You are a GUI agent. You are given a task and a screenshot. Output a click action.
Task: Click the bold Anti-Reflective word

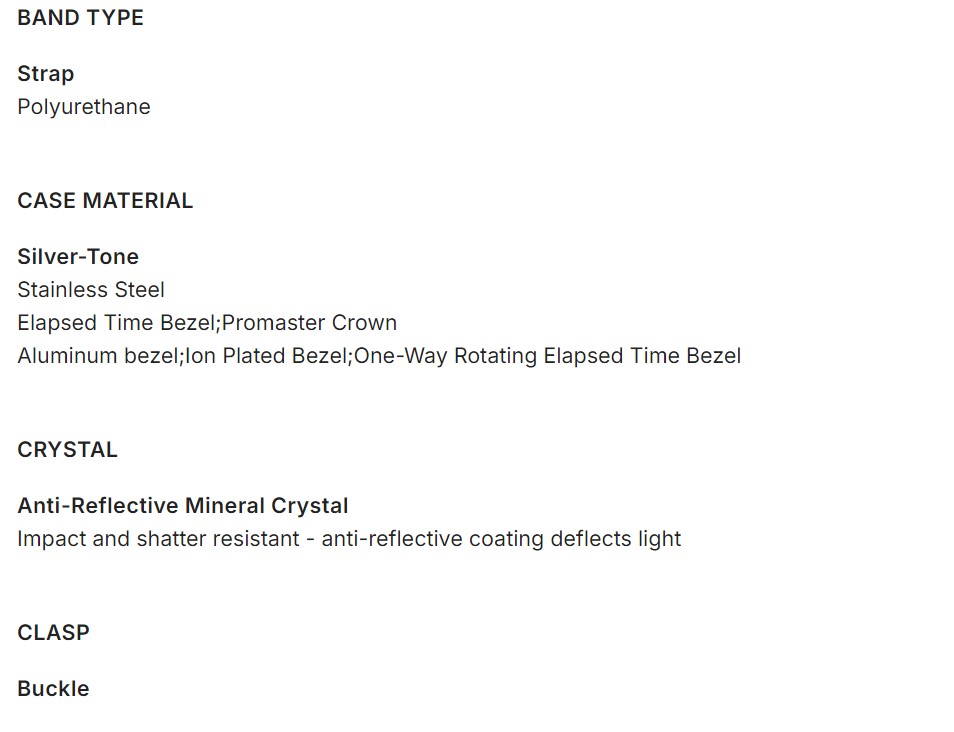click(x=98, y=506)
